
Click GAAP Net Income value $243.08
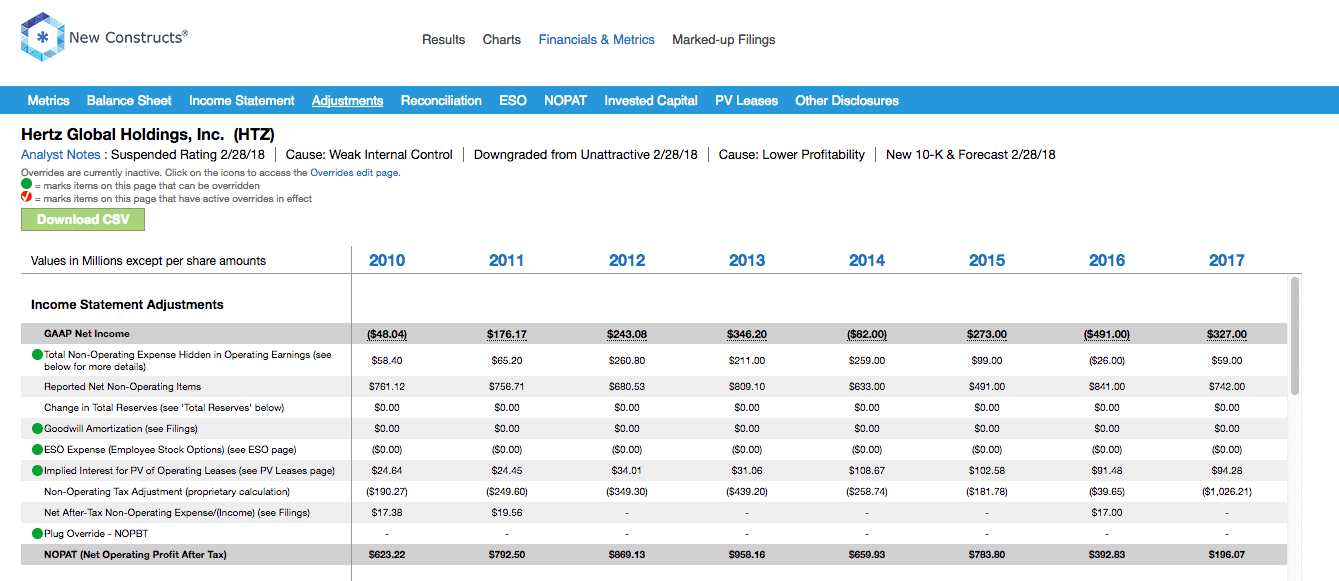pyautogui.click(x=627, y=334)
